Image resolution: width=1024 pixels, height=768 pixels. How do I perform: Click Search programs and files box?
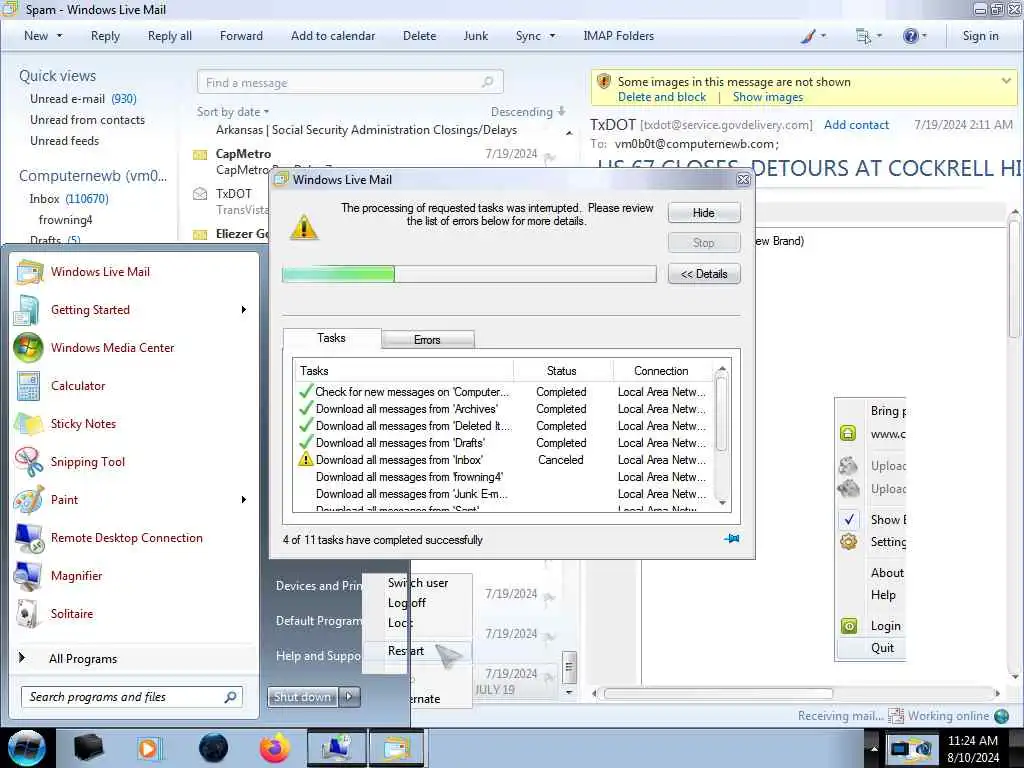click(x=132, y=697)
